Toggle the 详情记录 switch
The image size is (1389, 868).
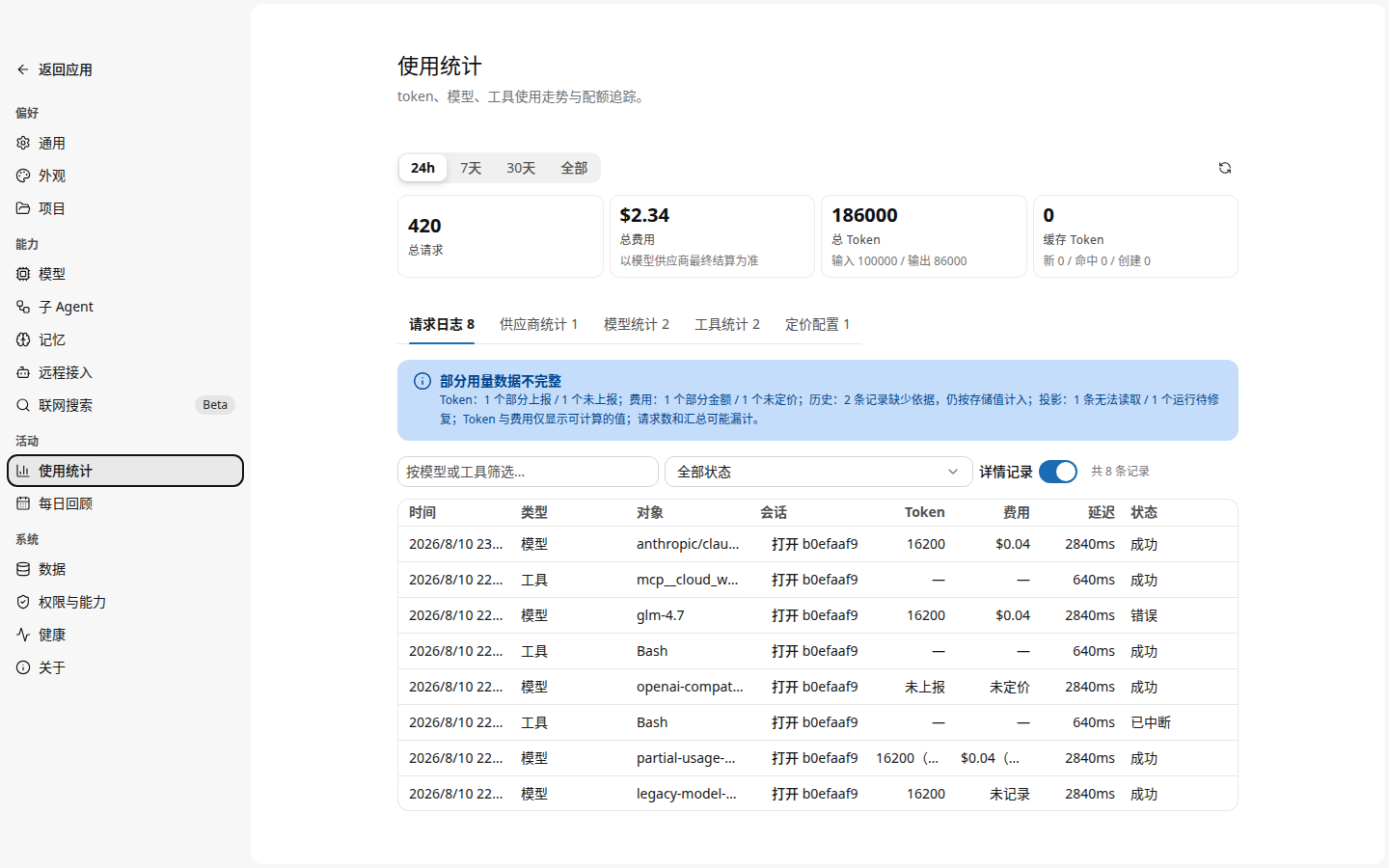click(x=1058, y=472)
